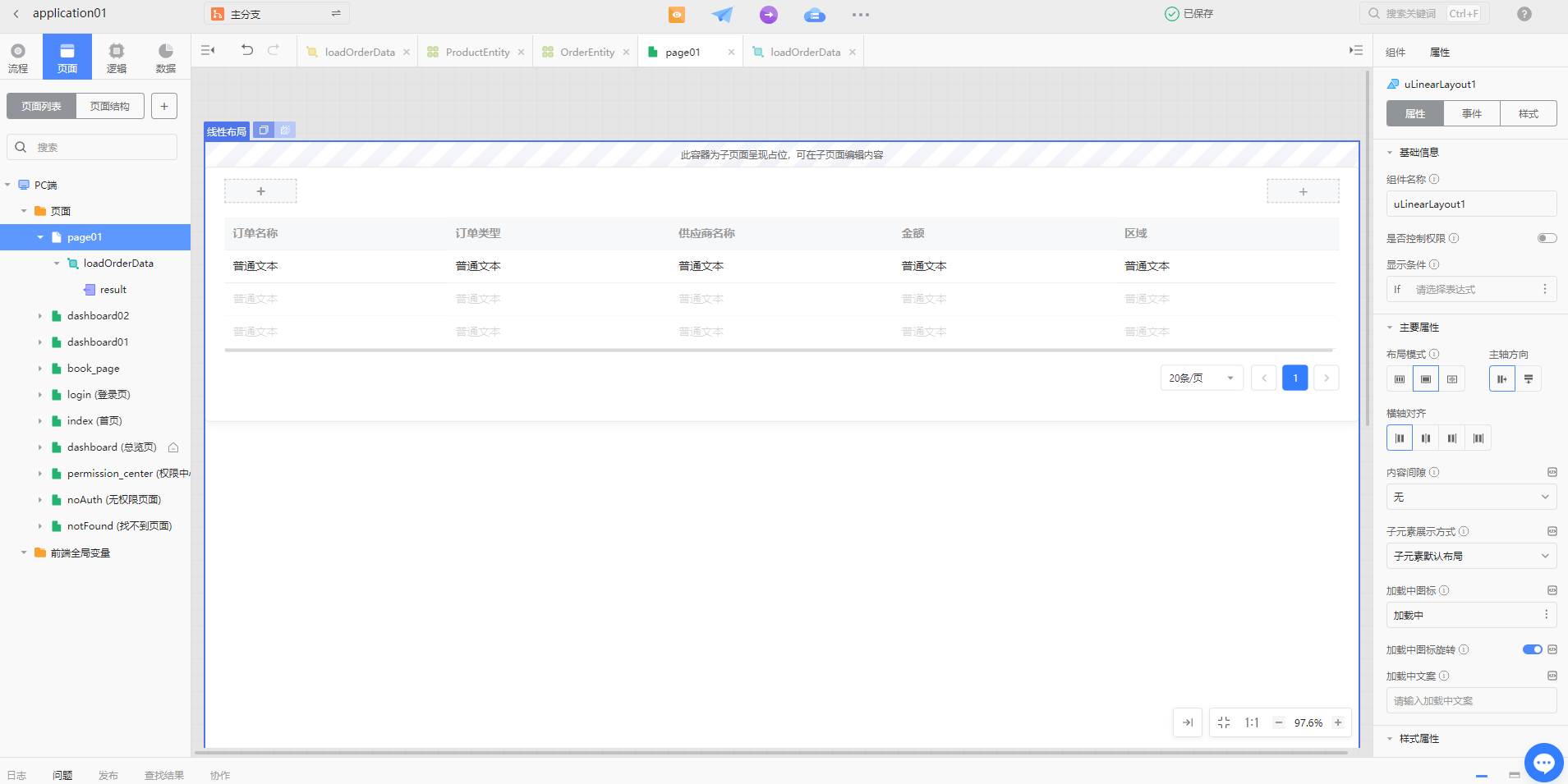Click the expression icon beside 内容间隙
1568x784 pixels.
coord(1552,472)
